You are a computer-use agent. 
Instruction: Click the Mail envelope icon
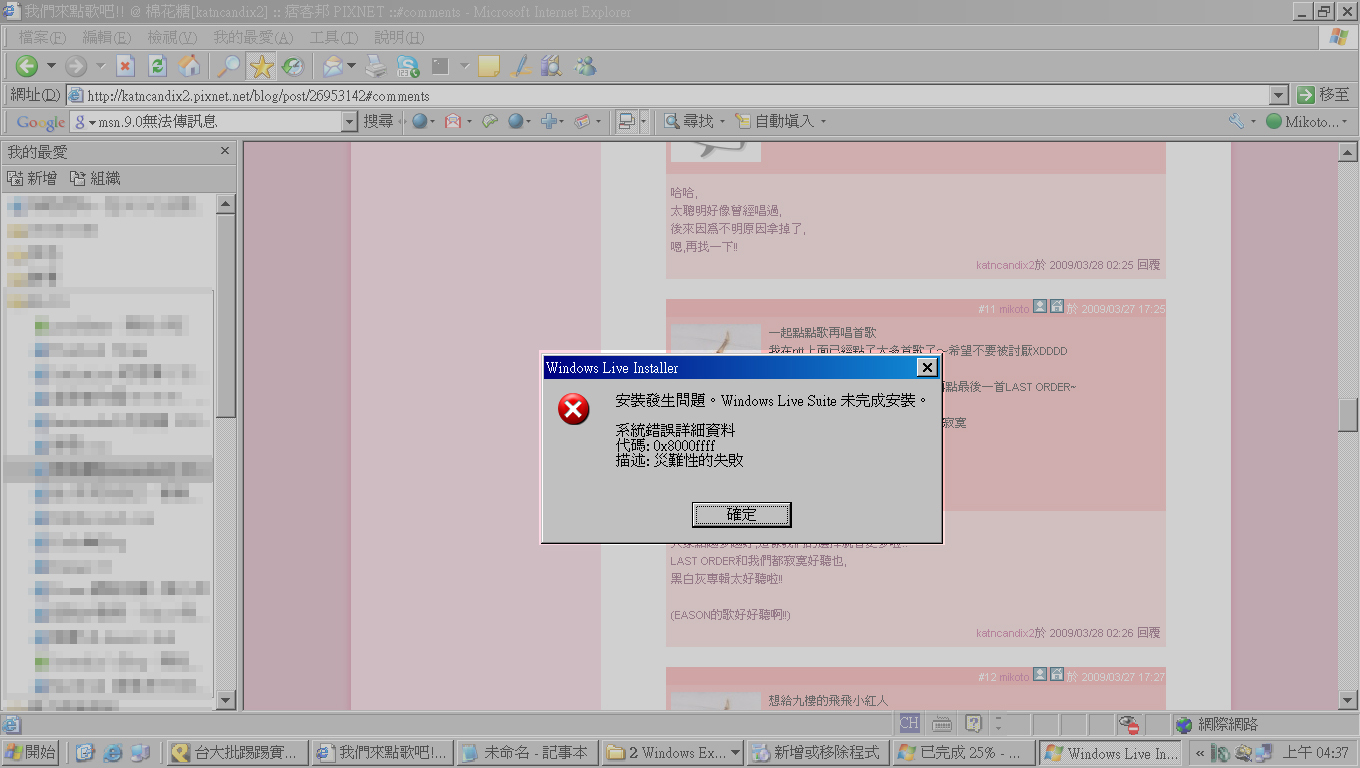pos(333,66)
